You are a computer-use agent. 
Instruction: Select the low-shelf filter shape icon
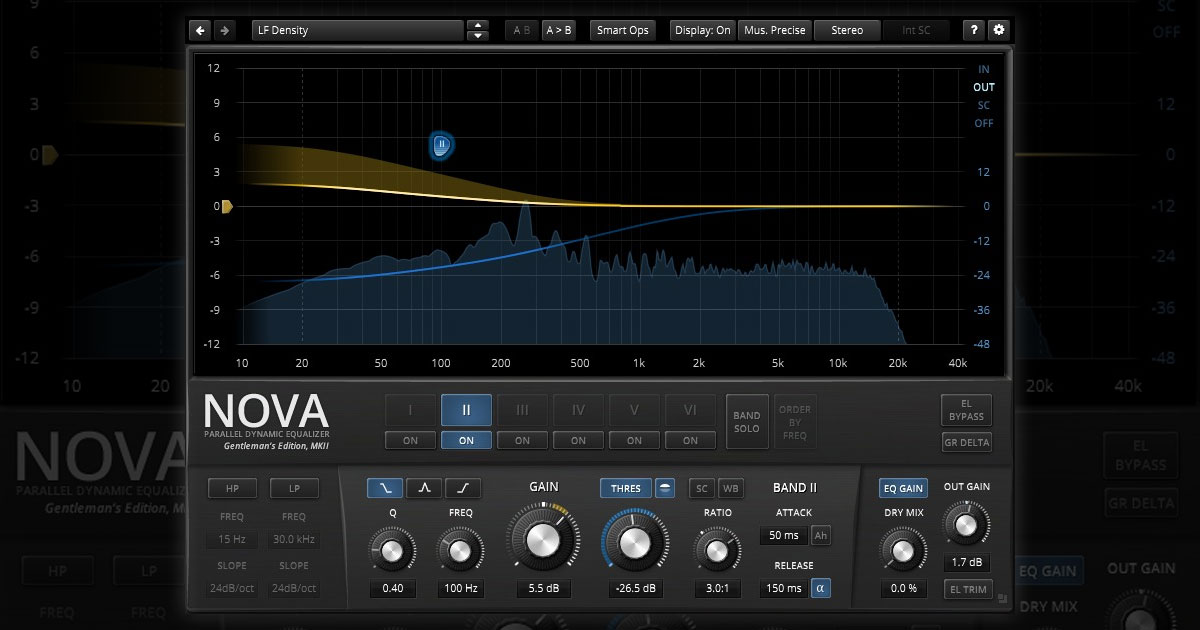[385, 488]
